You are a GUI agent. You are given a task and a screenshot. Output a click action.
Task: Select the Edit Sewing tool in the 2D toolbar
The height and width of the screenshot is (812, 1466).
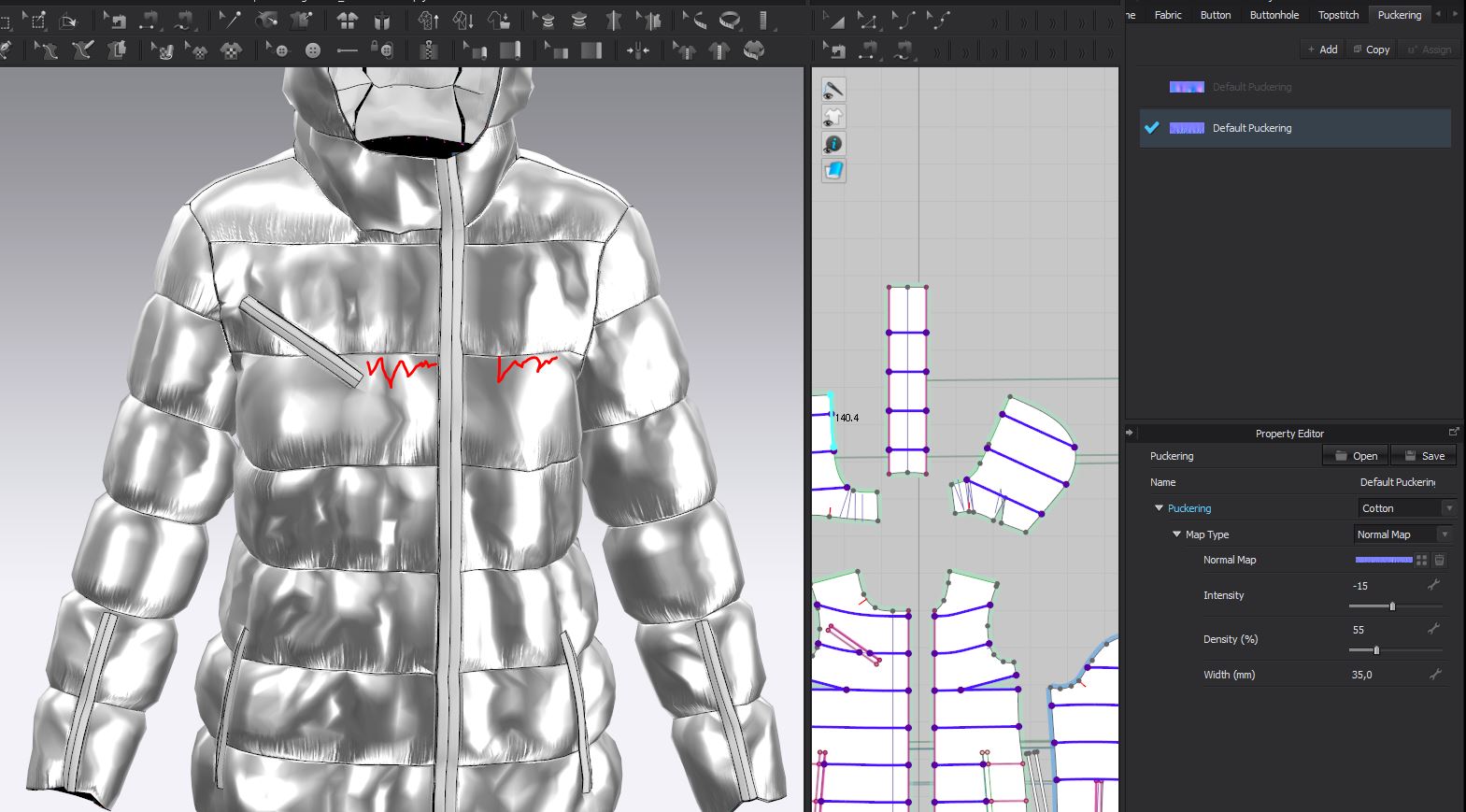pyautogui.click(x=833, y=50)
